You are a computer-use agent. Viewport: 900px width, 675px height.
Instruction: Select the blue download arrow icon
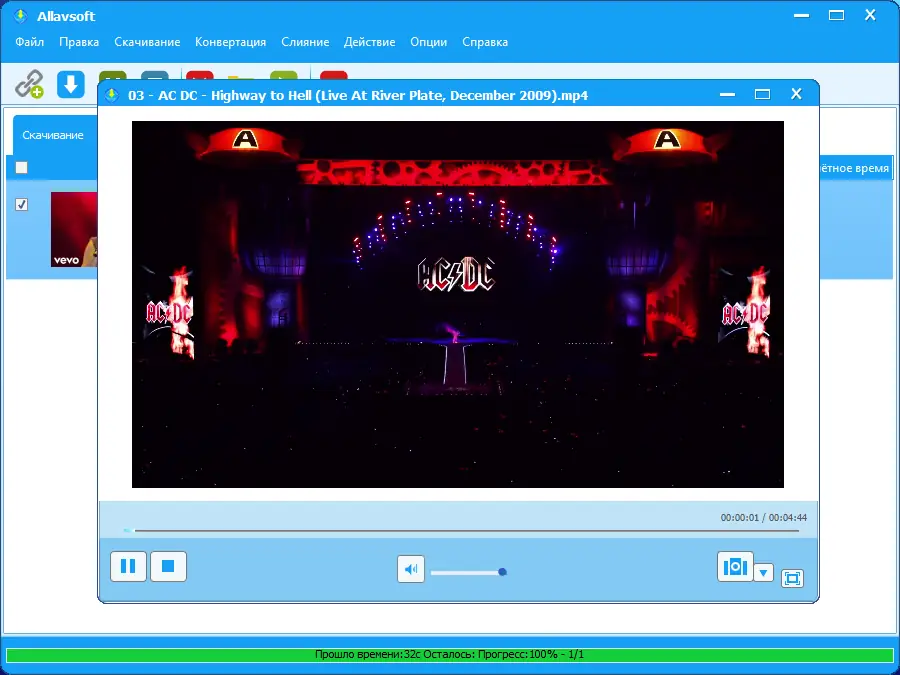point(70,84)
